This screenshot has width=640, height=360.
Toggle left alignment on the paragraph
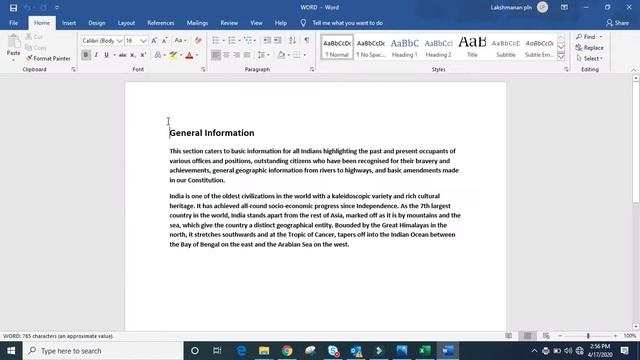[216, 55]
